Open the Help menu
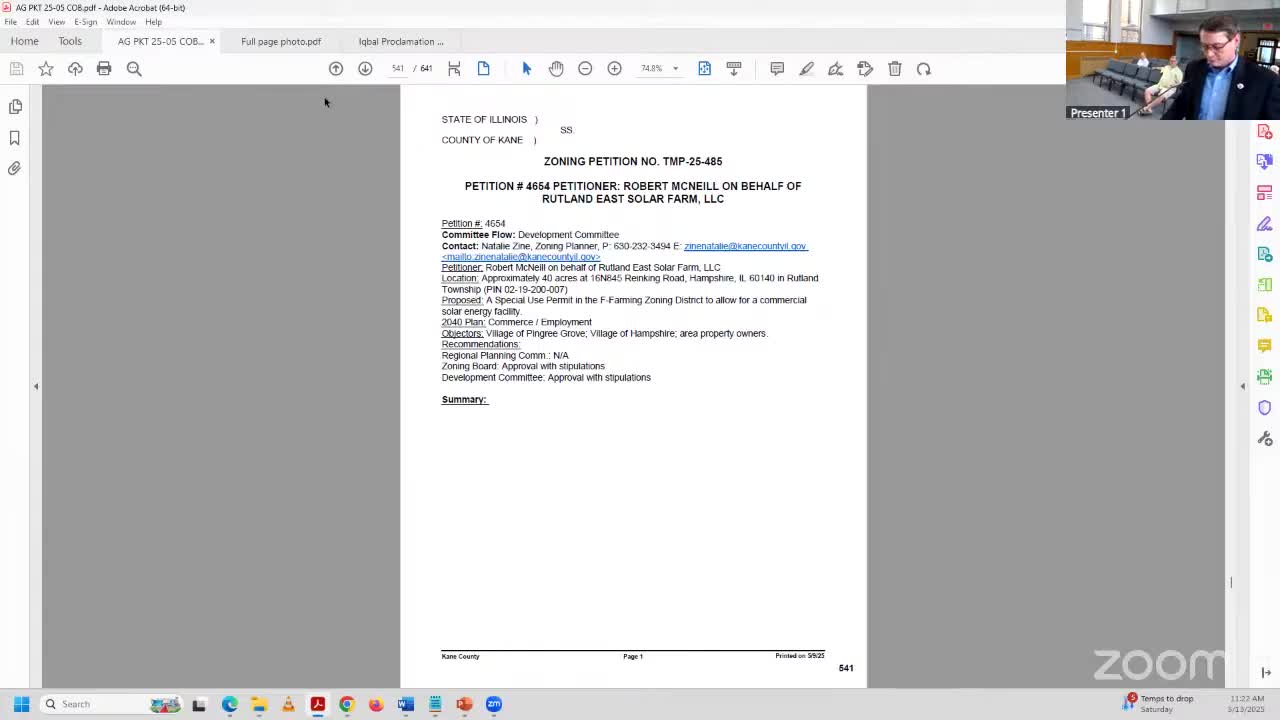1280x720 pixels. (153, 22)
